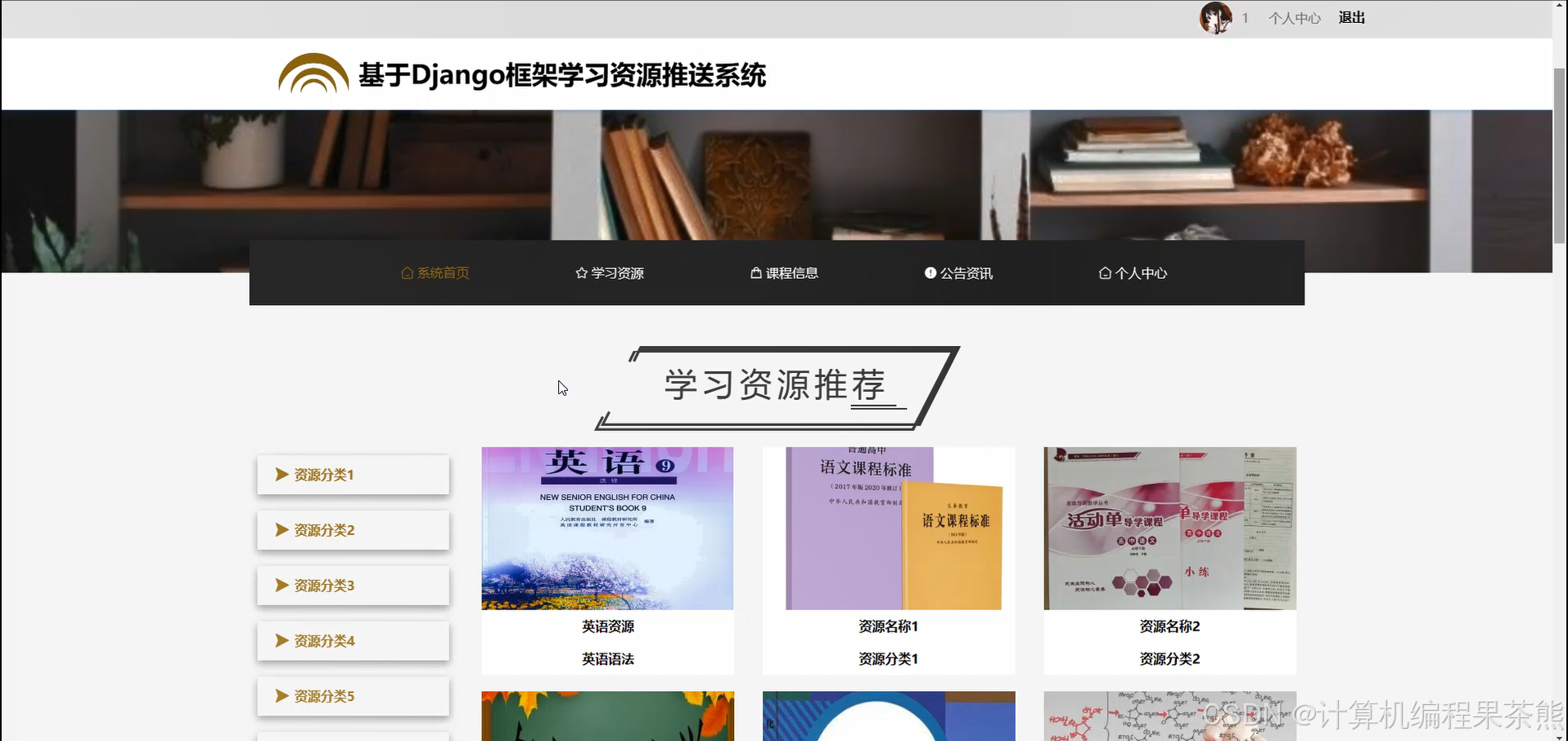
Task: Open 公告资讯 navigation tab
Action: 958,273
